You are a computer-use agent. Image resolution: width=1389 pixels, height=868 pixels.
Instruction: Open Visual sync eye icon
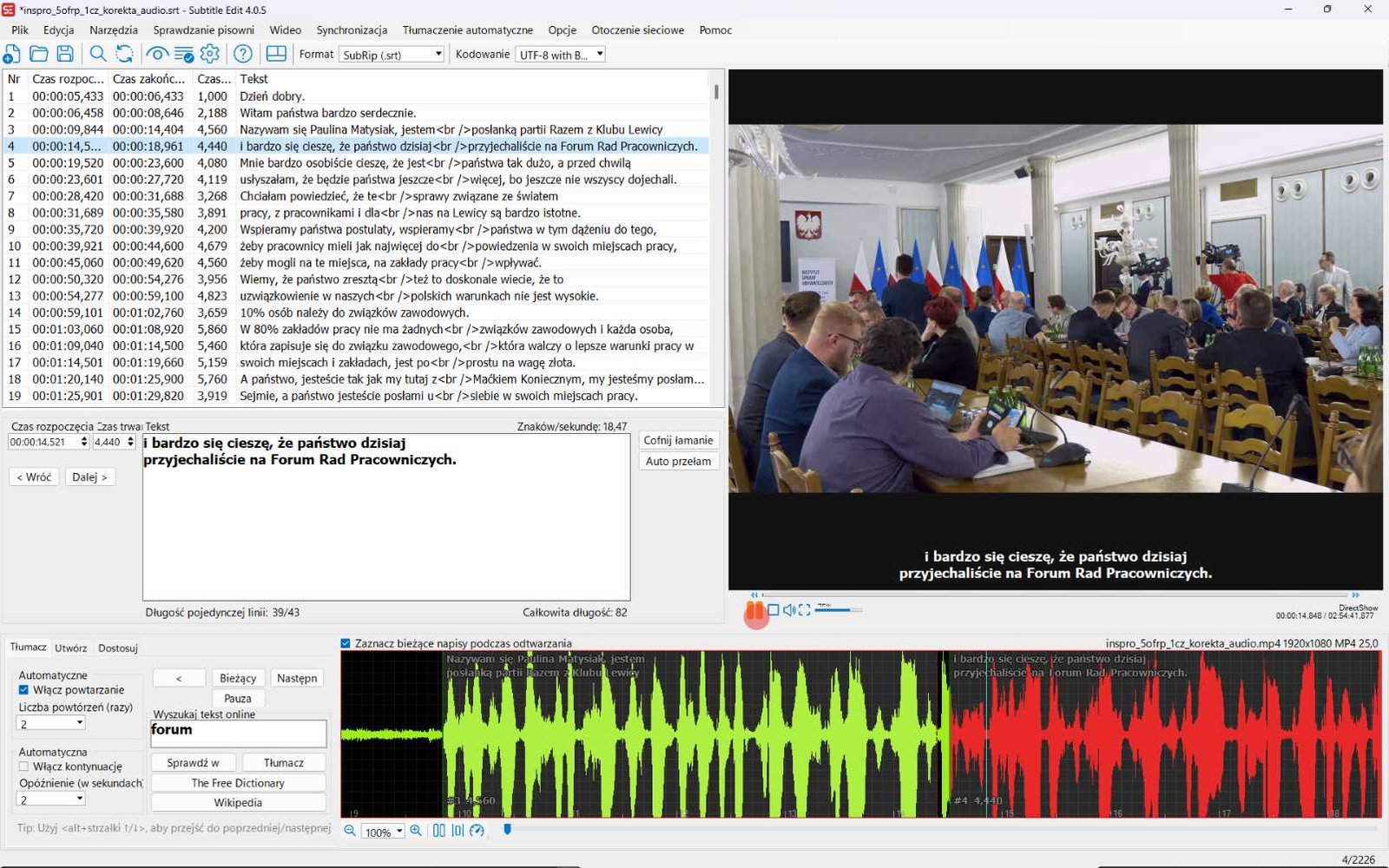coord(157,54)
